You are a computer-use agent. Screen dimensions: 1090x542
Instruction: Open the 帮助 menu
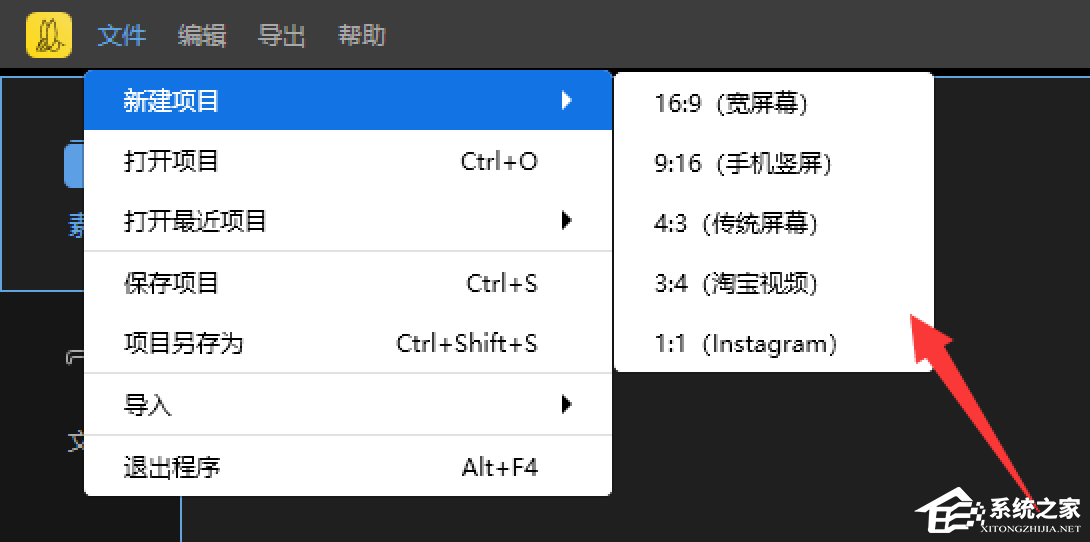(362, 36)
